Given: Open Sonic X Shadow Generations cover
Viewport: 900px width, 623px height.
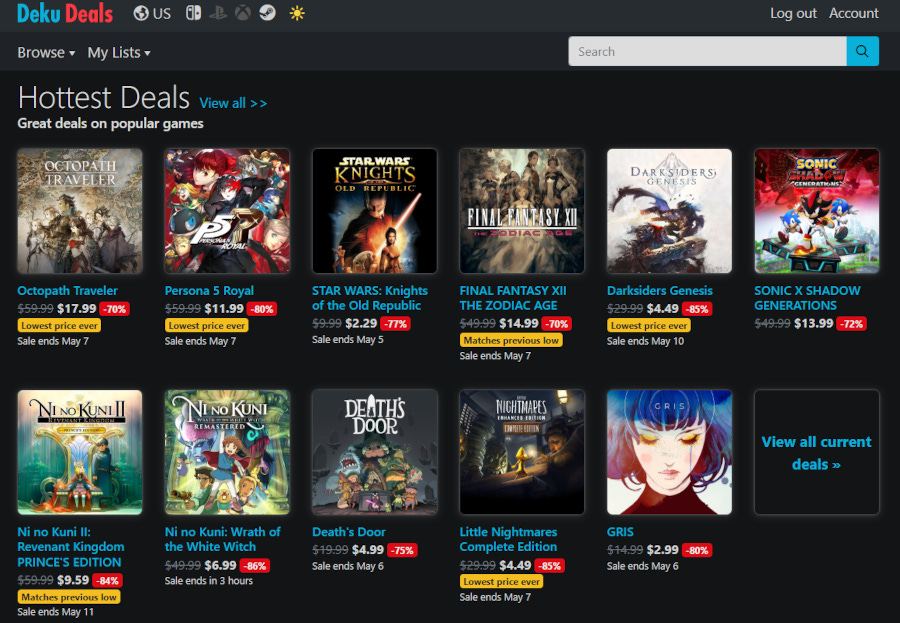Looking at the screenshot, I should pyautogui.click(x=817, y=211).
